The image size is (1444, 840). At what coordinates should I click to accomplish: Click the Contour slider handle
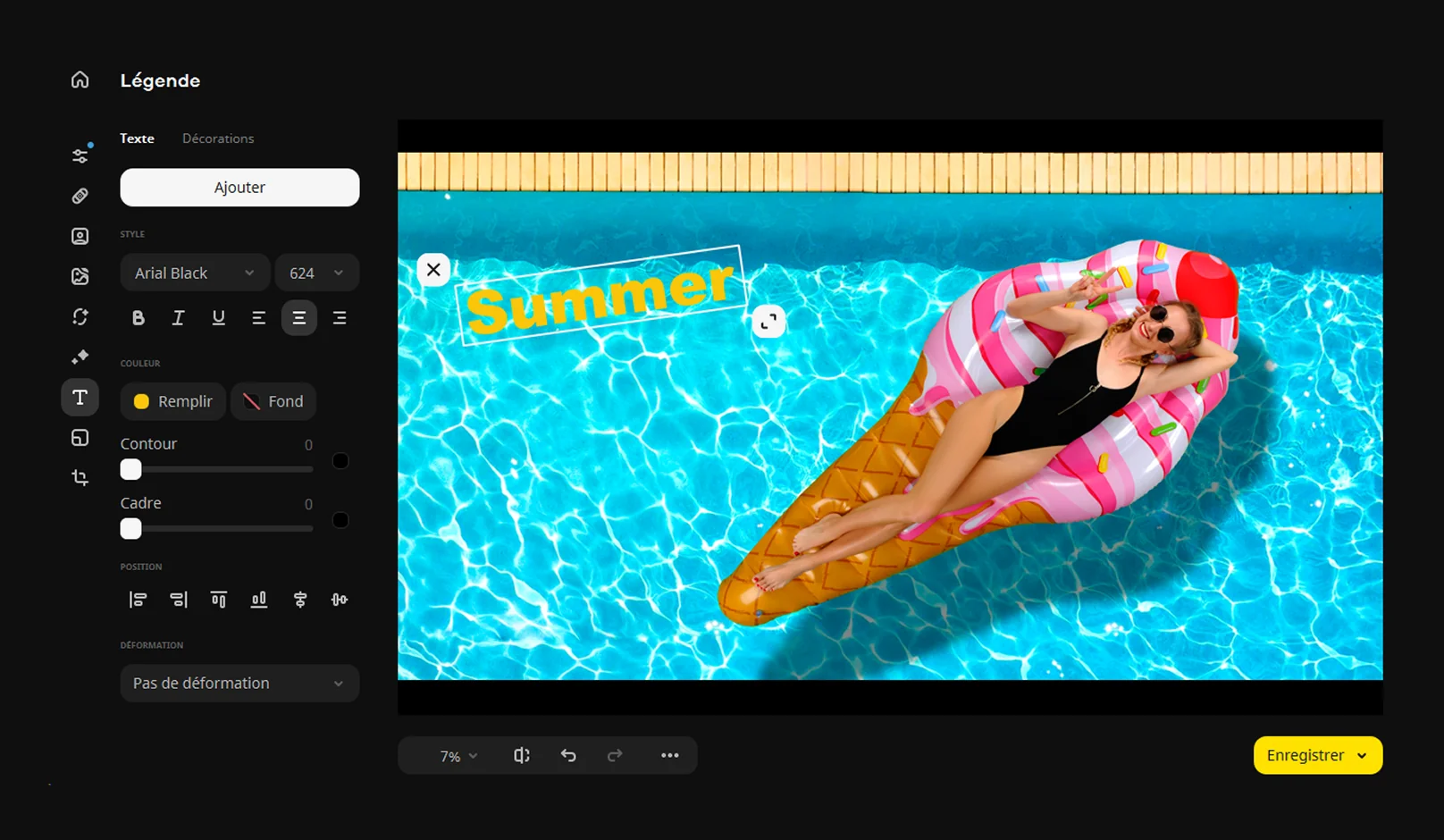pos(131,470)
